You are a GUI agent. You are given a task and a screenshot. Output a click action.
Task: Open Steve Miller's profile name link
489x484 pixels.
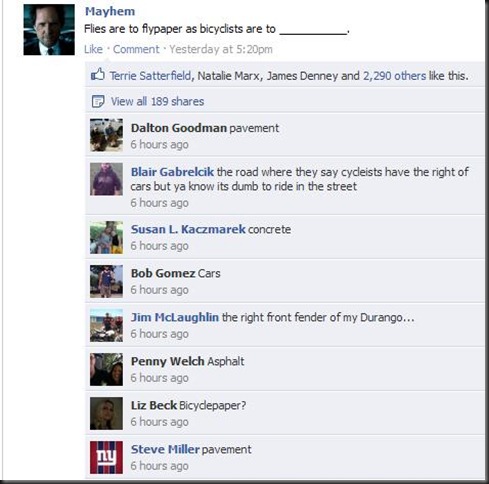tap(165, 449)
